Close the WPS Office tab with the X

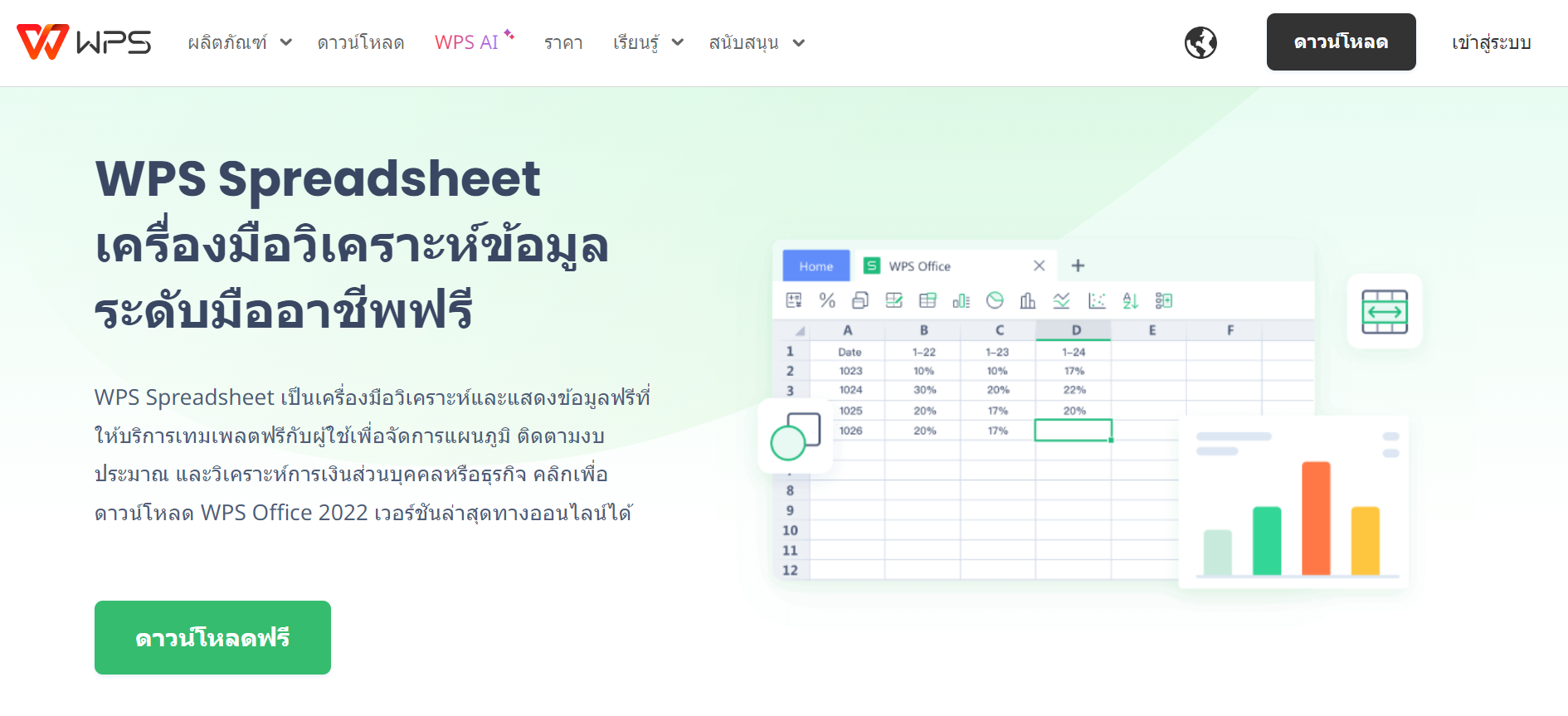pyautogui.click(x=1039, y=265)
